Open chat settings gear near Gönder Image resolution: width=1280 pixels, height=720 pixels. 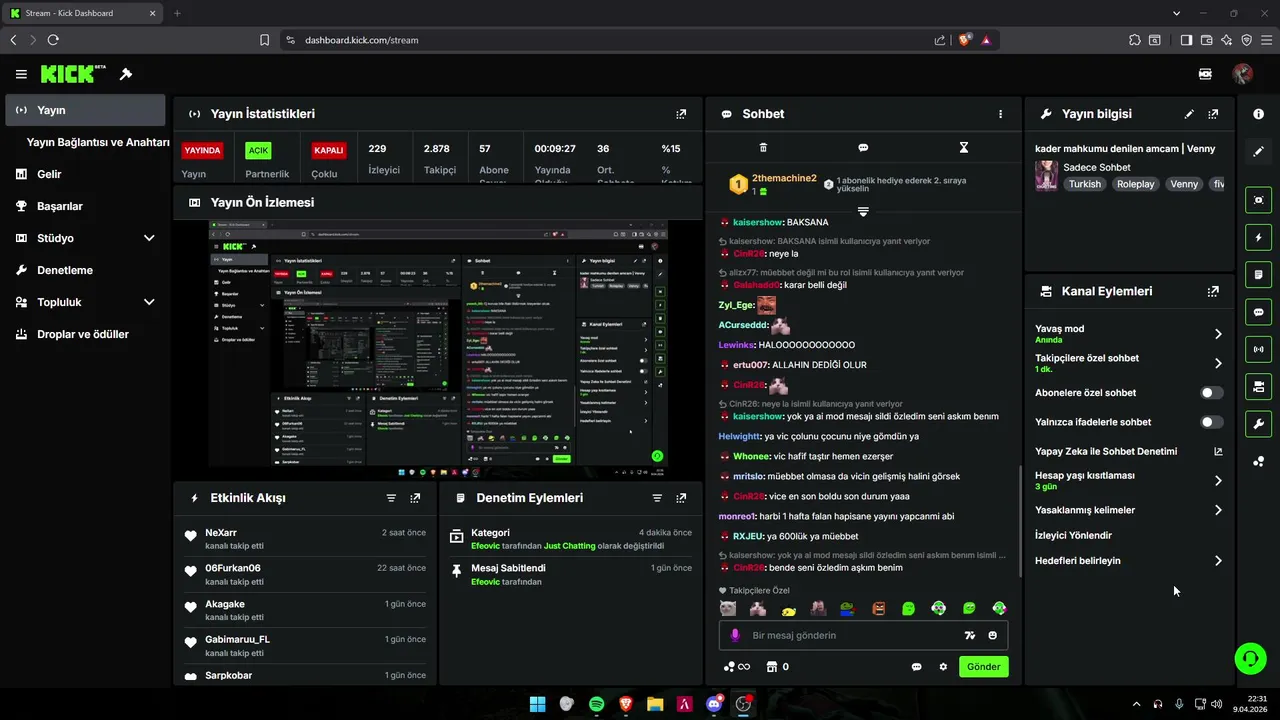(942, 666)
